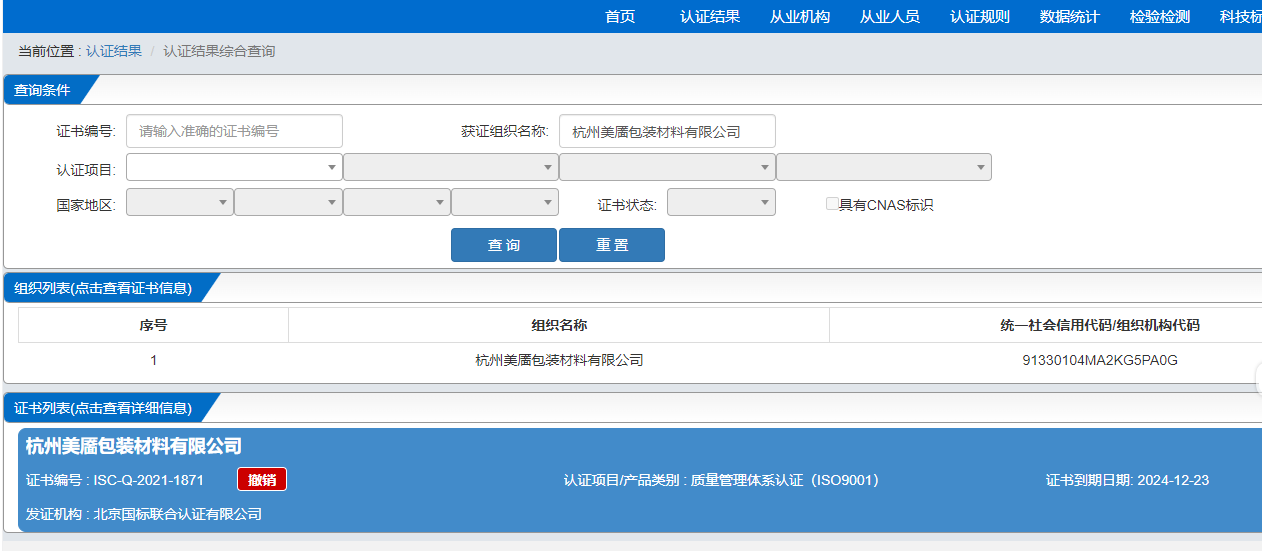Click the 获证组织名称 input field
The width and height of the screenshot is (1262, 551).
[667, 131]
